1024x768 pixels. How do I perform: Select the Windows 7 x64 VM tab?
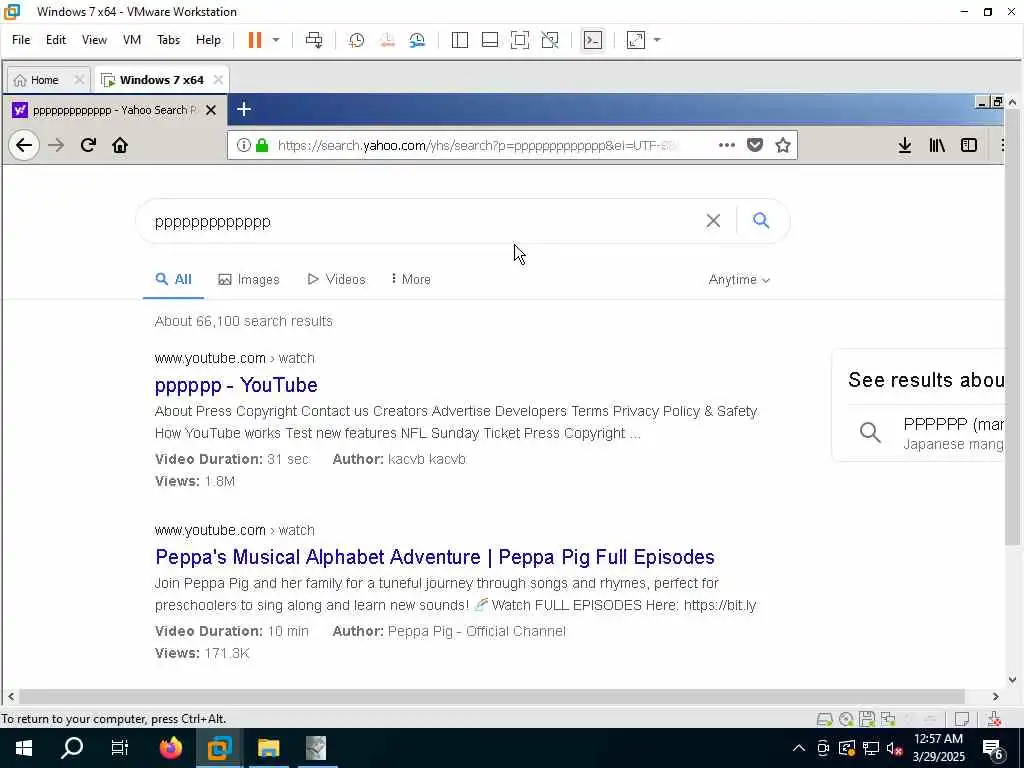click(x=161, y=80)
